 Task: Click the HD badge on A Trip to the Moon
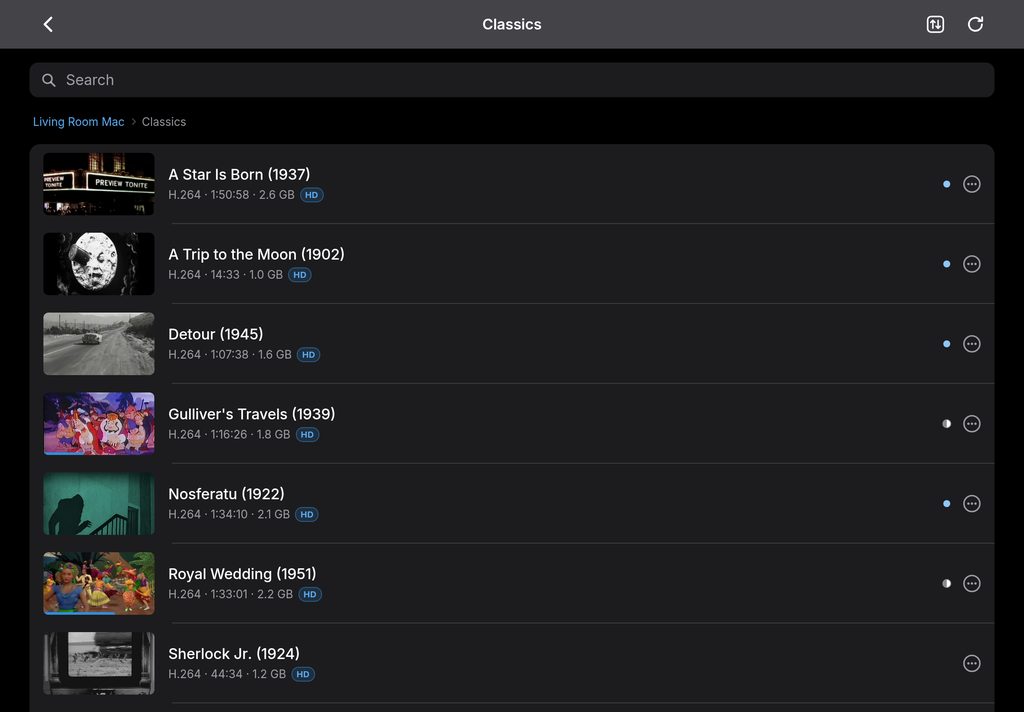click(300, 275)
